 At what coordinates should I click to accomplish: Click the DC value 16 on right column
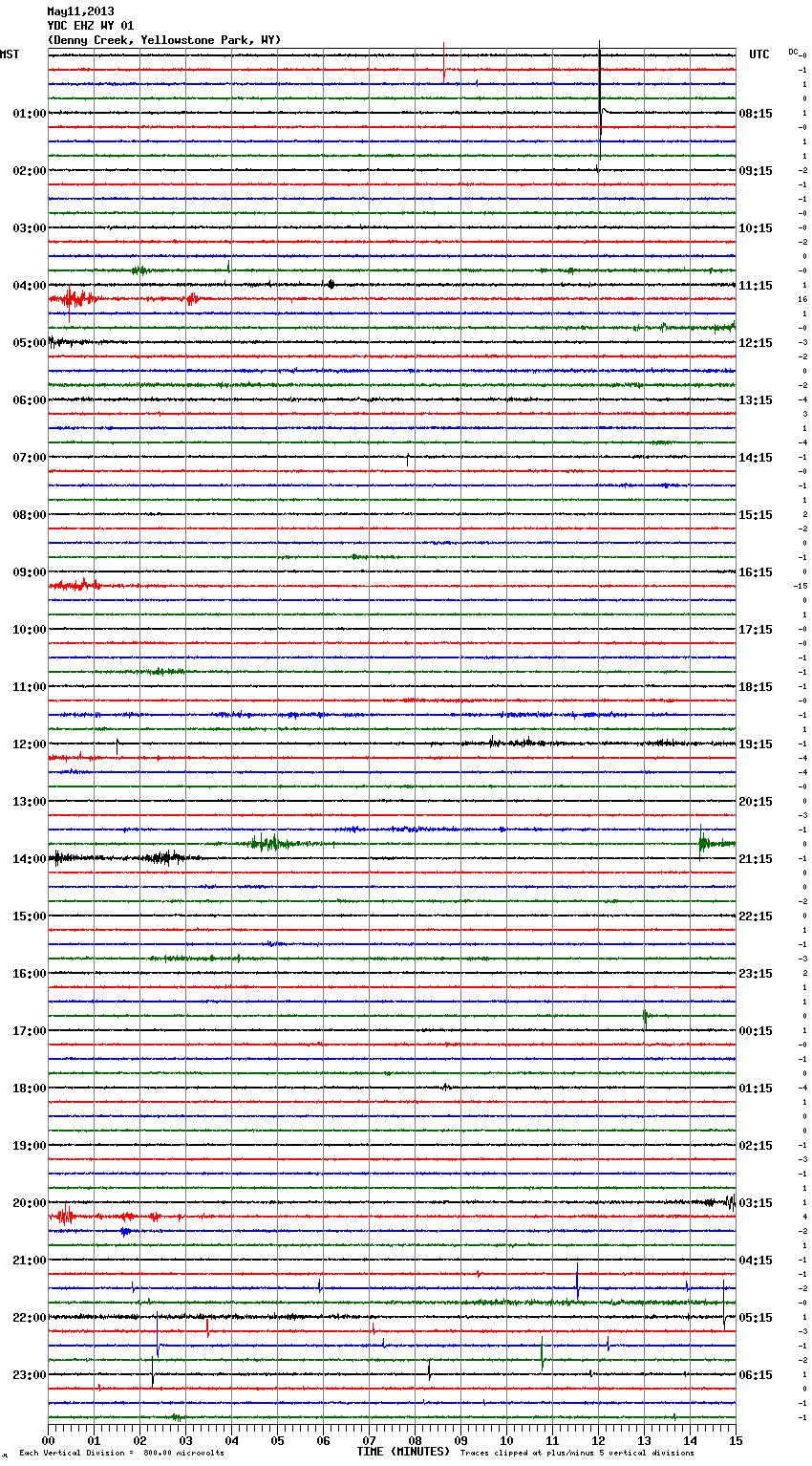coord(803,300)
